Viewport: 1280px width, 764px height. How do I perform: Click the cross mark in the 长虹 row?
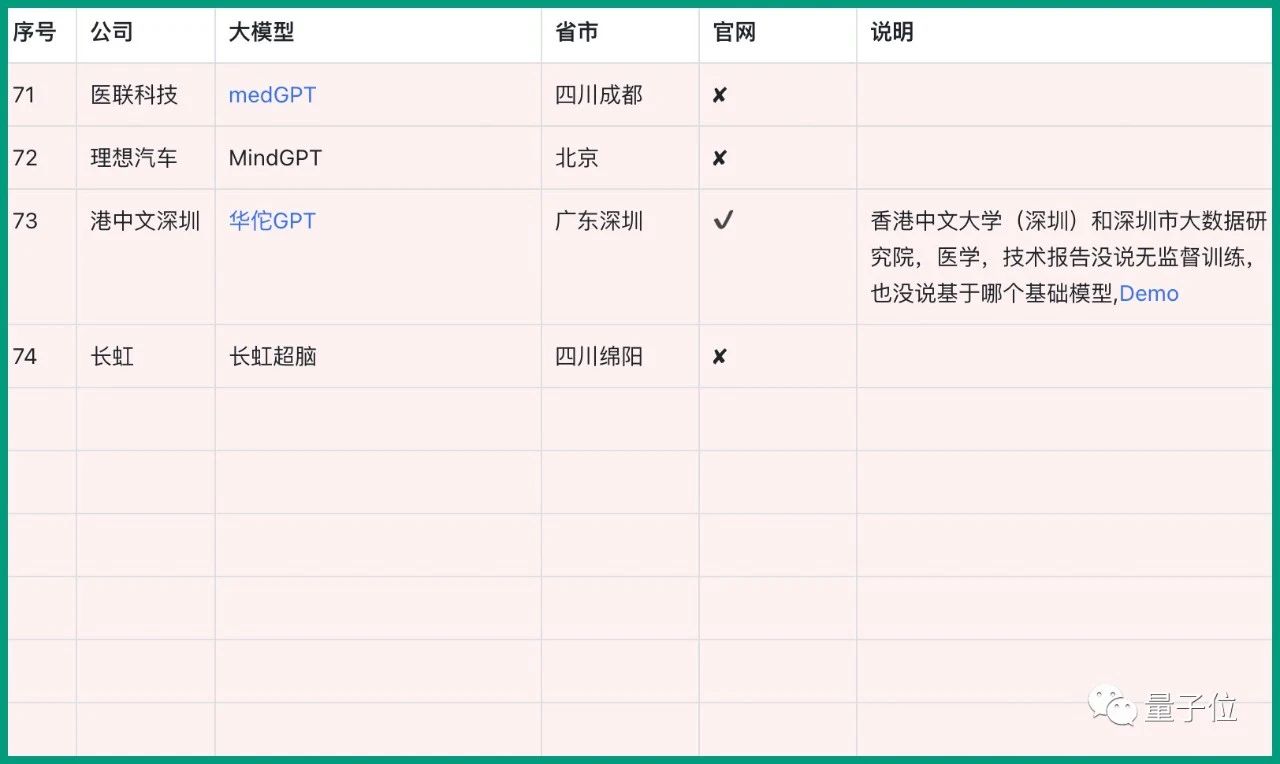click(x=719, y=356)
